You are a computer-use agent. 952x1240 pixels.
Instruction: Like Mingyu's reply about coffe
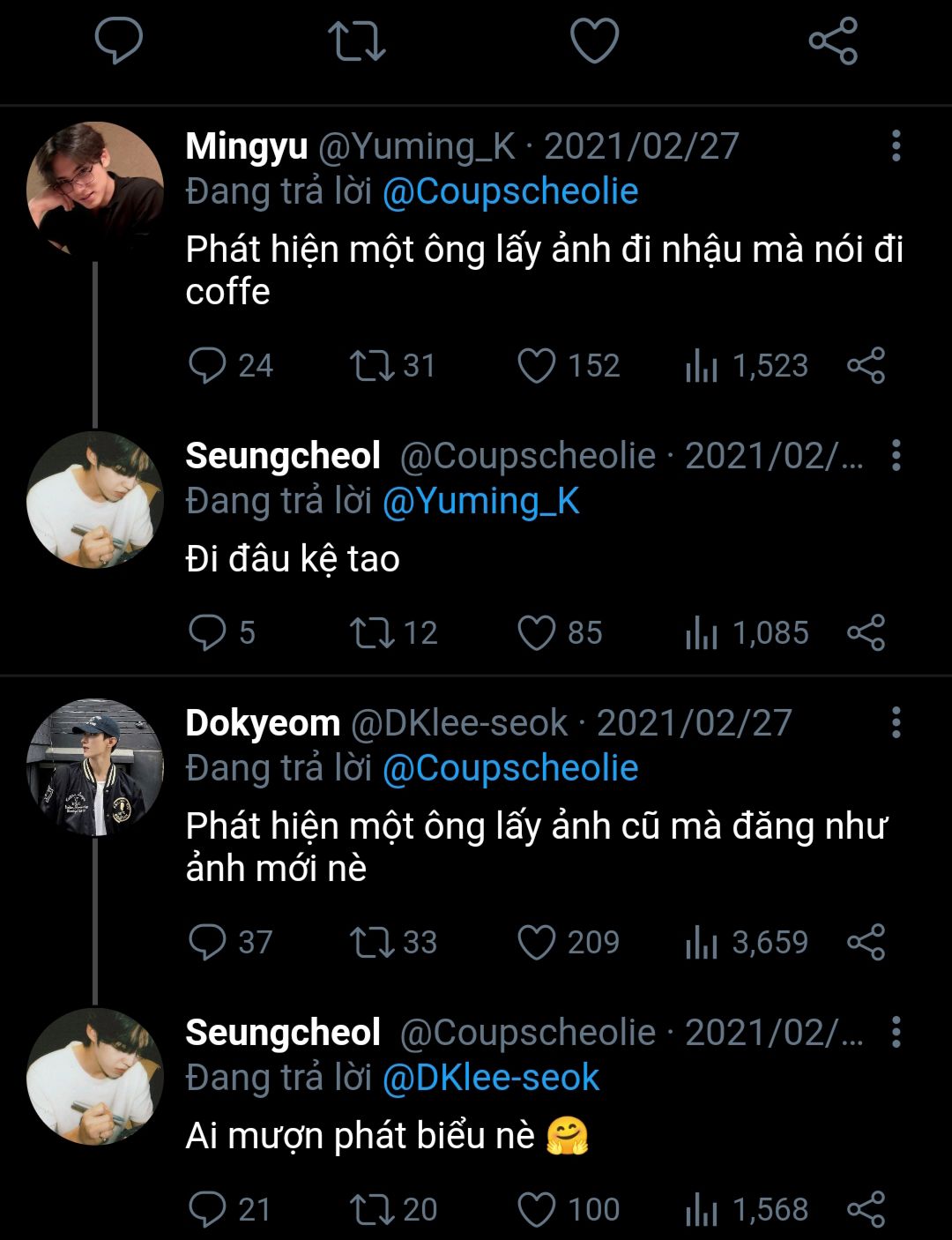coord(537,366)
